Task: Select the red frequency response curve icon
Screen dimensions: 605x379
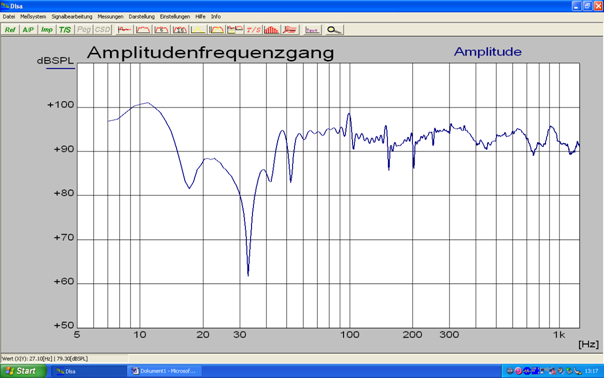Action: 143,30
